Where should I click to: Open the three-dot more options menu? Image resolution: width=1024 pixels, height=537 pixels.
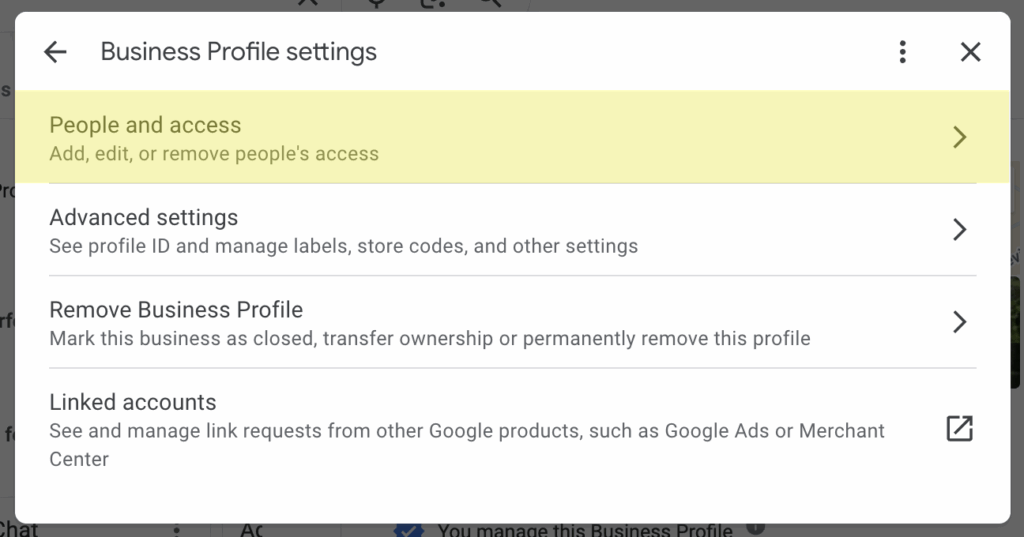[903, 52]
